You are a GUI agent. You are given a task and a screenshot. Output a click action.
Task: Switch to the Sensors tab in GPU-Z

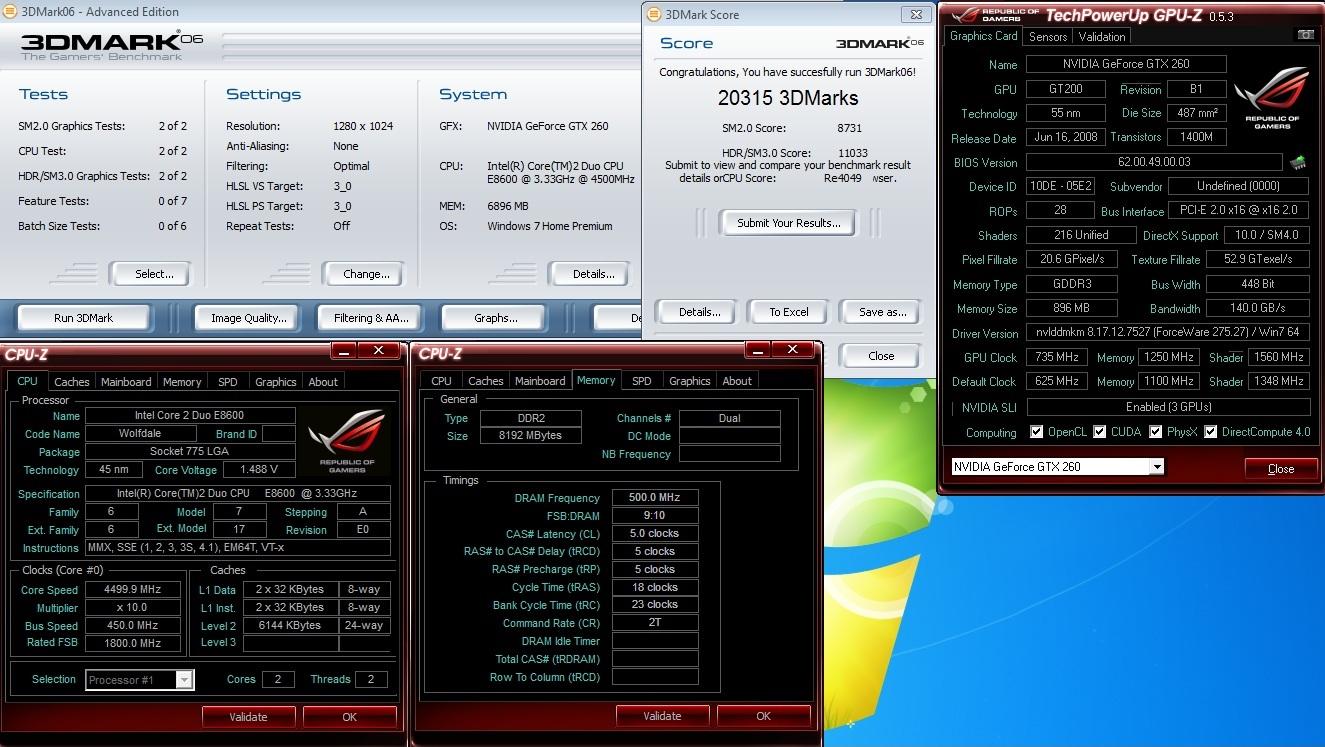(1048, 36)
